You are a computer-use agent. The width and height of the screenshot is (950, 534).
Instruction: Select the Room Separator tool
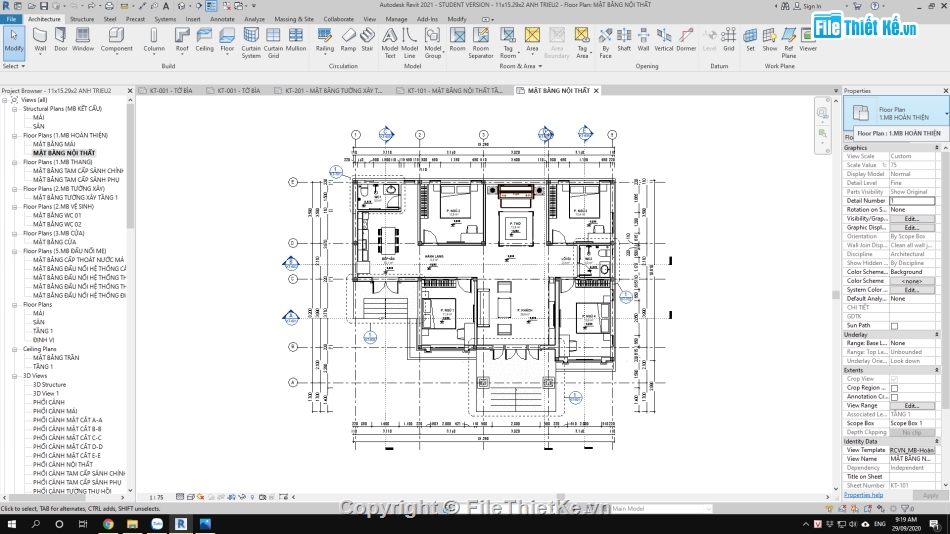(x=481, y=43)
